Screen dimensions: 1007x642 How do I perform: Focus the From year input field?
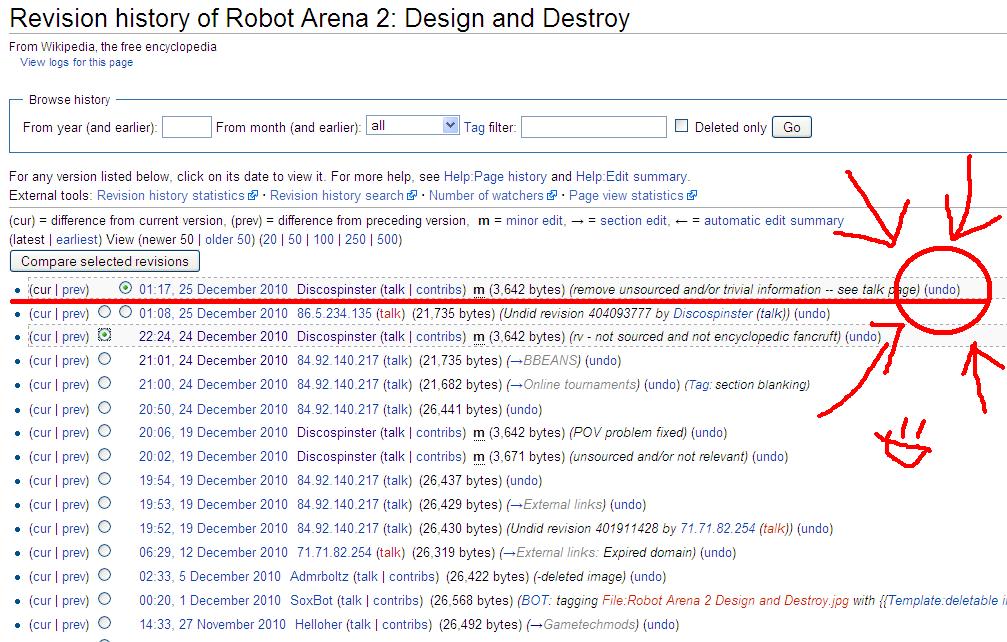click(x=187, y=127)
